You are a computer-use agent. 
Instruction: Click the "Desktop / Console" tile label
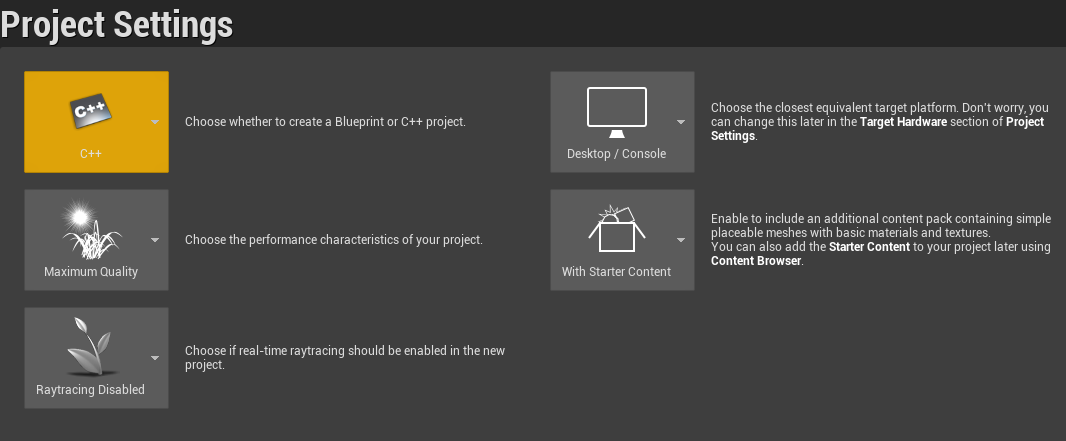(x=616, y=154)
